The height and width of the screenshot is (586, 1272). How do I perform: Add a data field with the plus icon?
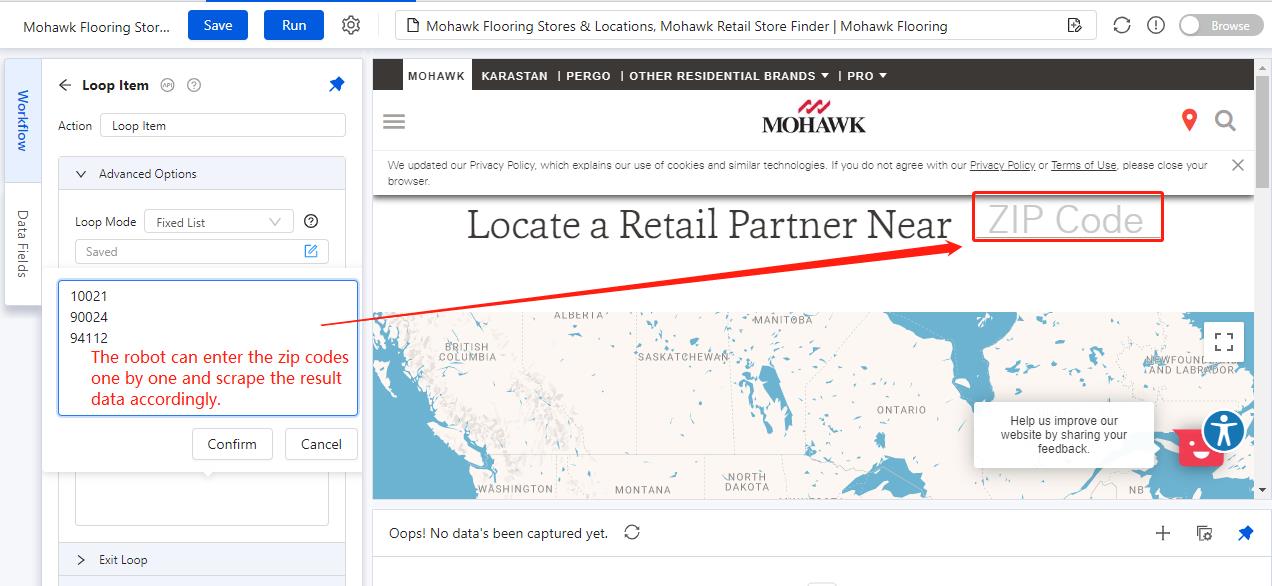(x=1162, y=533)
